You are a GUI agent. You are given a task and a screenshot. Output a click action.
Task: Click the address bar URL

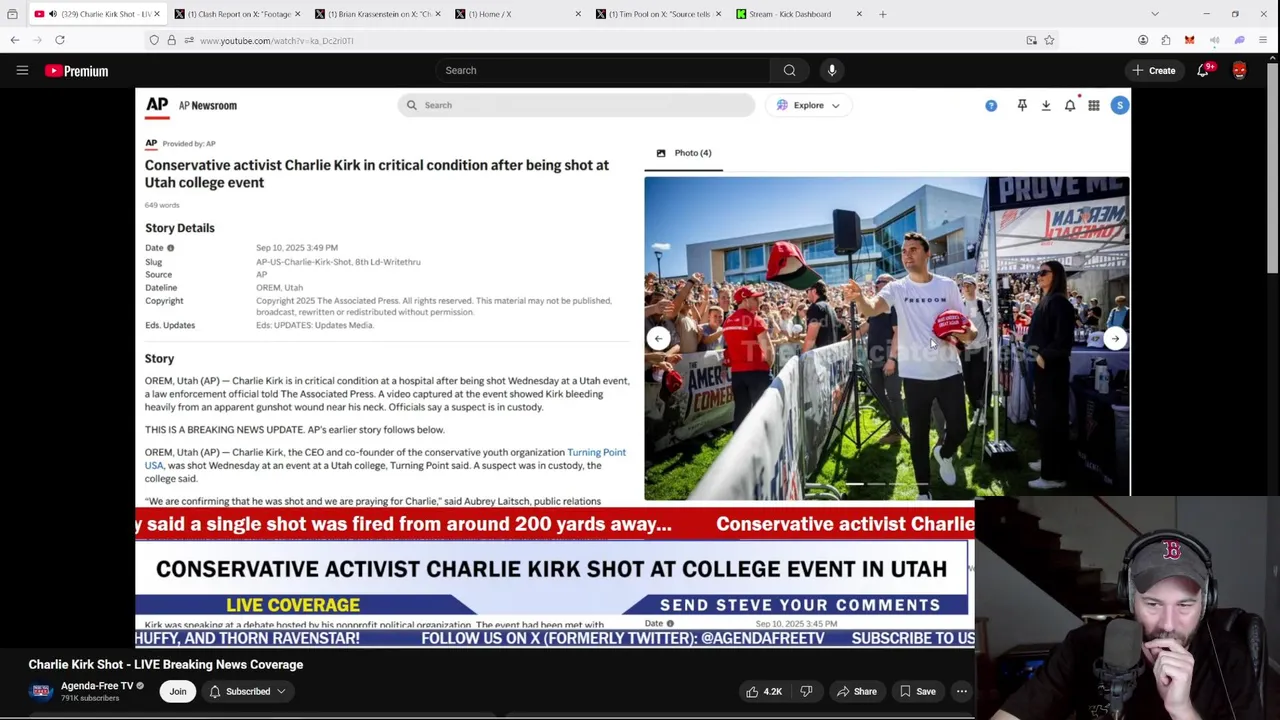pyautogui.click(x=276, y=41)
